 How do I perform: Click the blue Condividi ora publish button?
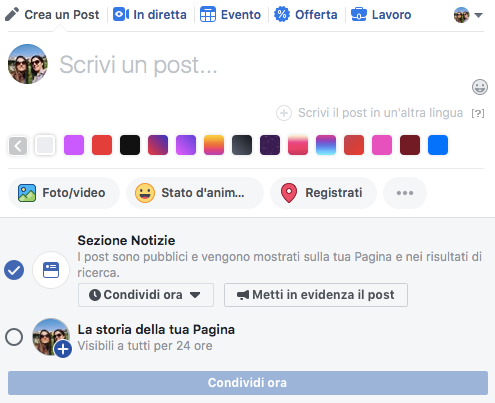click(x=248, y=383)
